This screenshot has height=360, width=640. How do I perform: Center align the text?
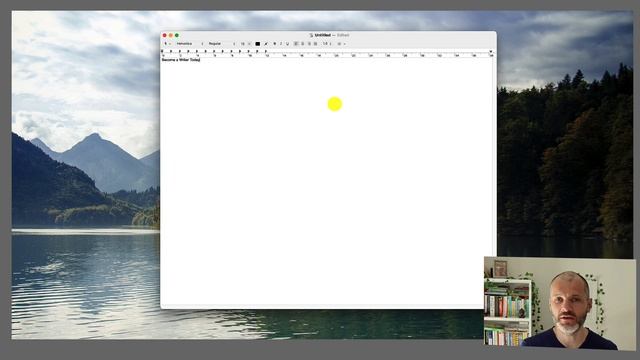302,44
